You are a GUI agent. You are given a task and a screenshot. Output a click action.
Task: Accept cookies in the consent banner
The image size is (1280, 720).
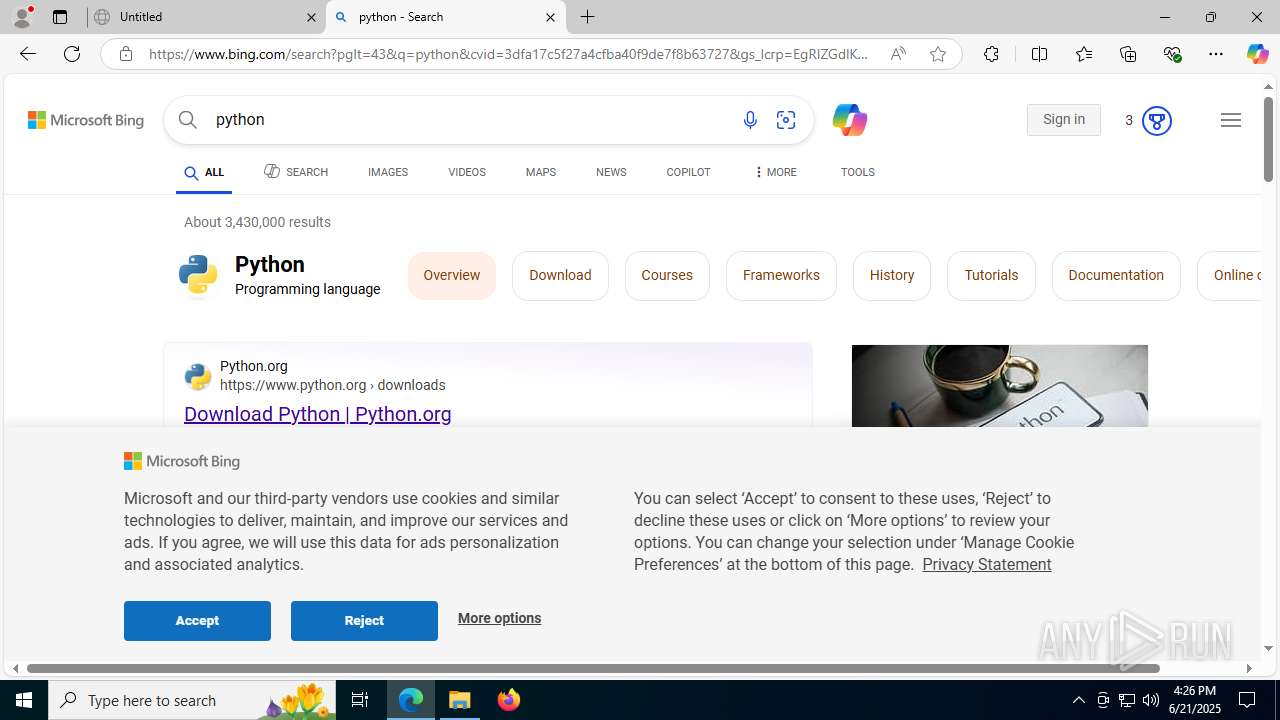(197, 621)
